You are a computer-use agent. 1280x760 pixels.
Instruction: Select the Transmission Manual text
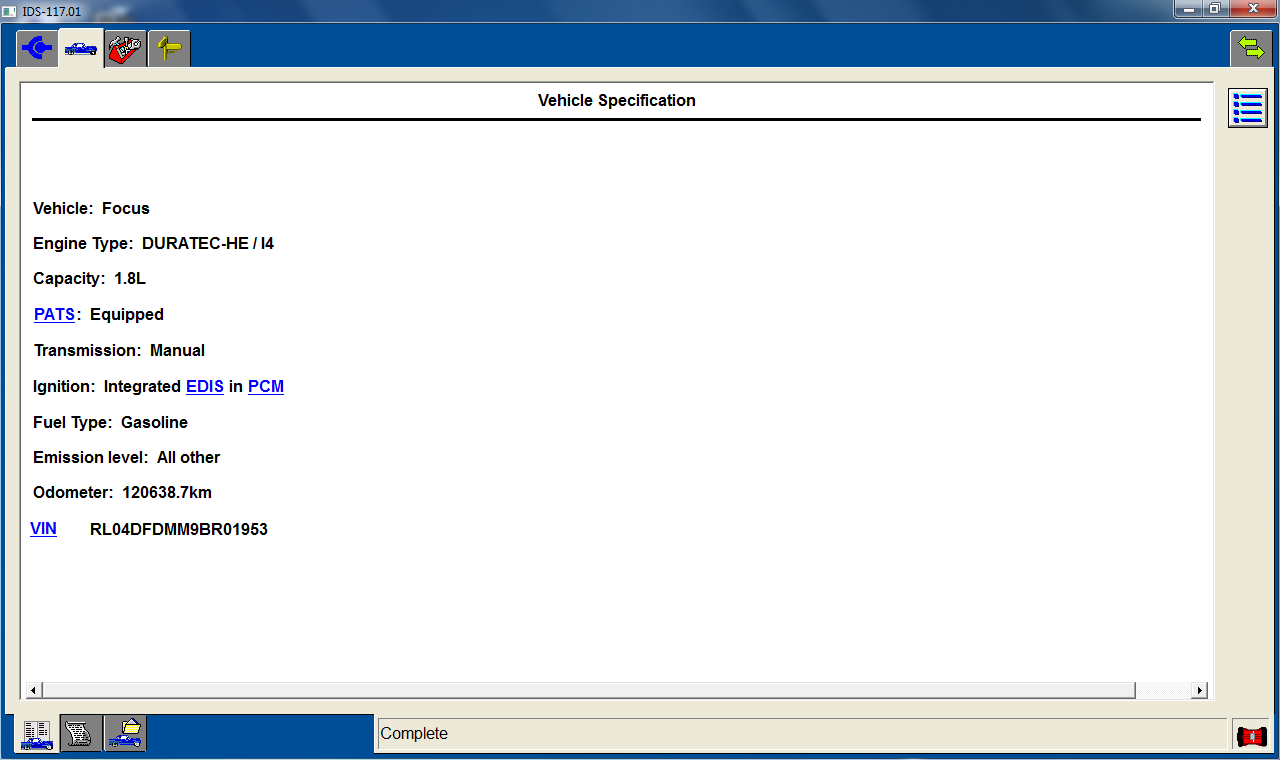119,350
